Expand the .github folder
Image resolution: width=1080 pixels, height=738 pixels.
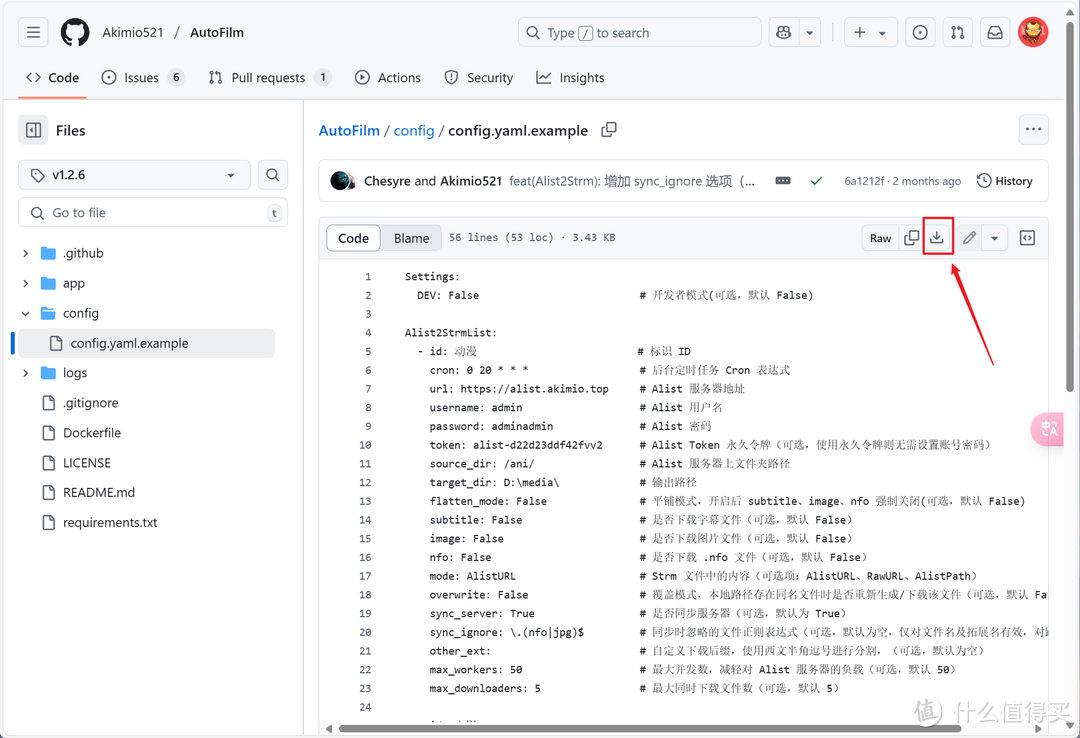pos(26,254)
